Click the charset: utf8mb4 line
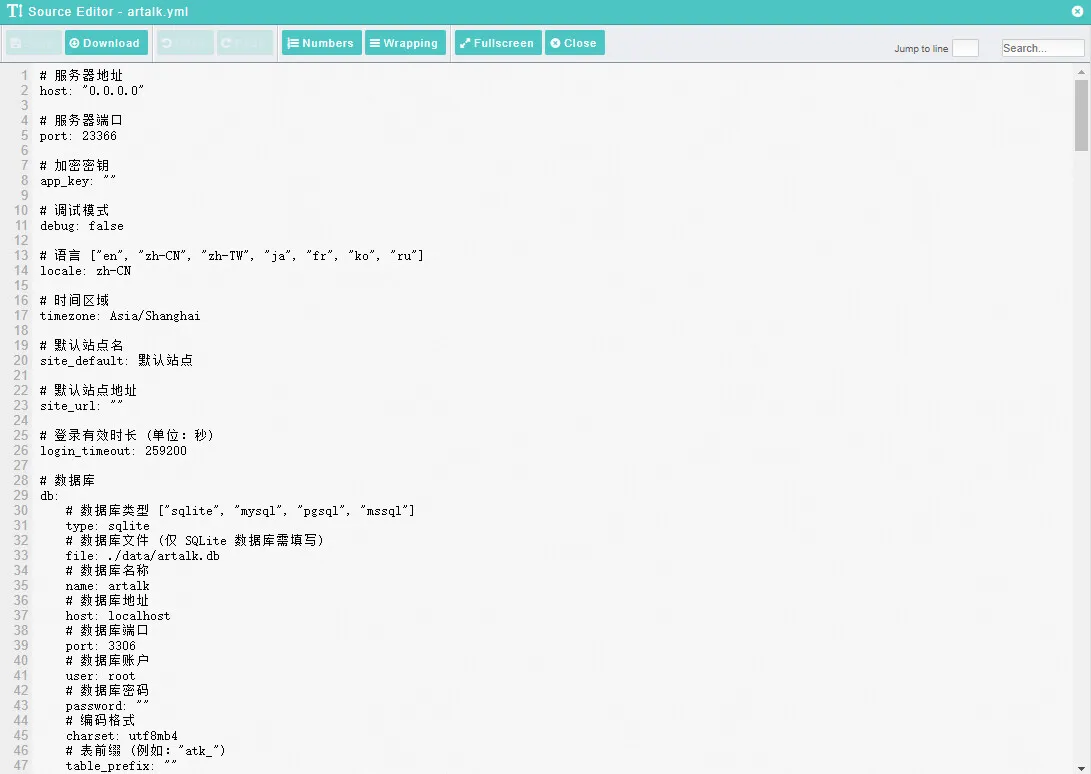This screenshot has height=774, width=1091. 121,736
